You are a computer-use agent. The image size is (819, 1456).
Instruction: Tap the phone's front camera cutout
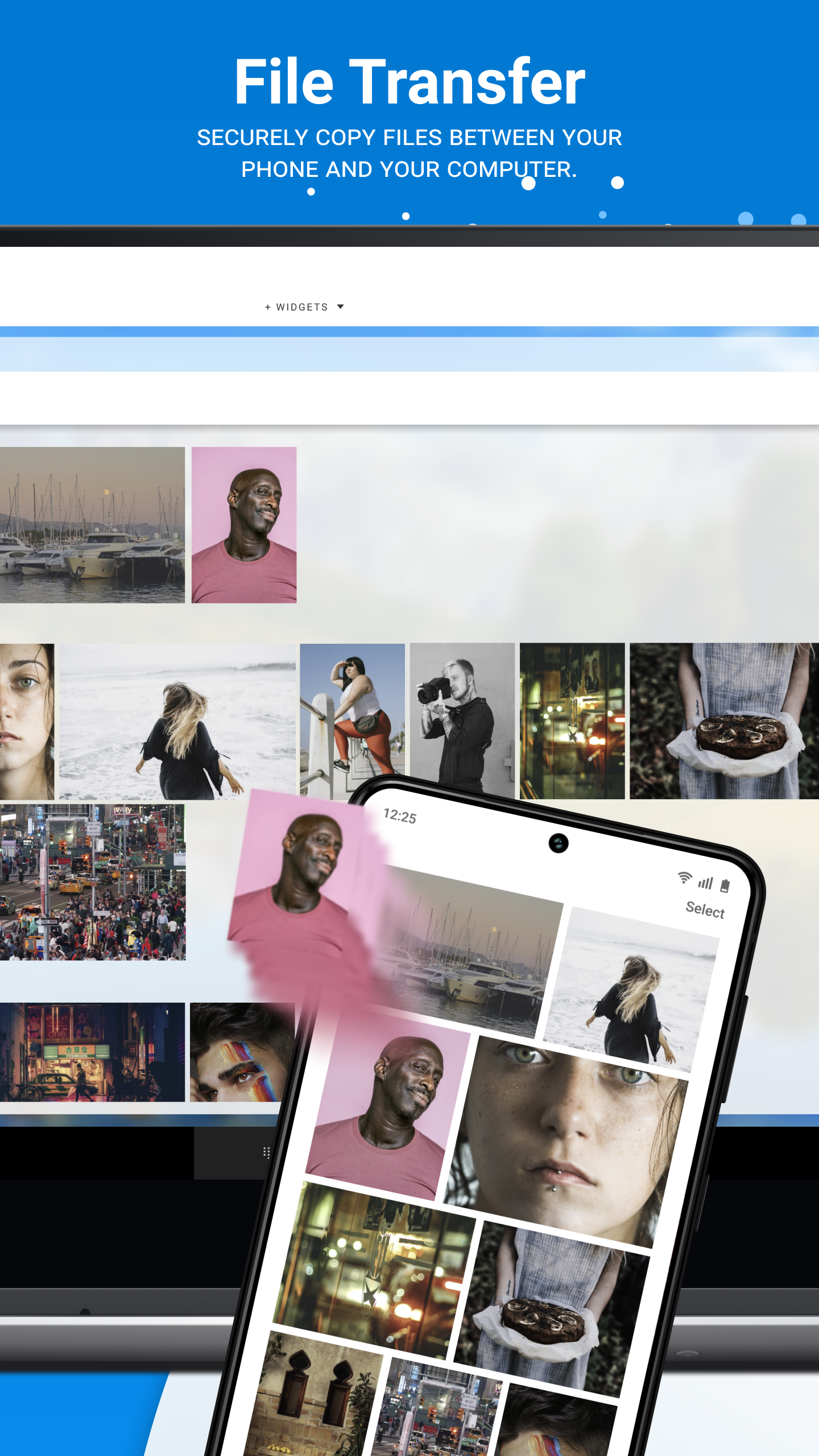559,843
